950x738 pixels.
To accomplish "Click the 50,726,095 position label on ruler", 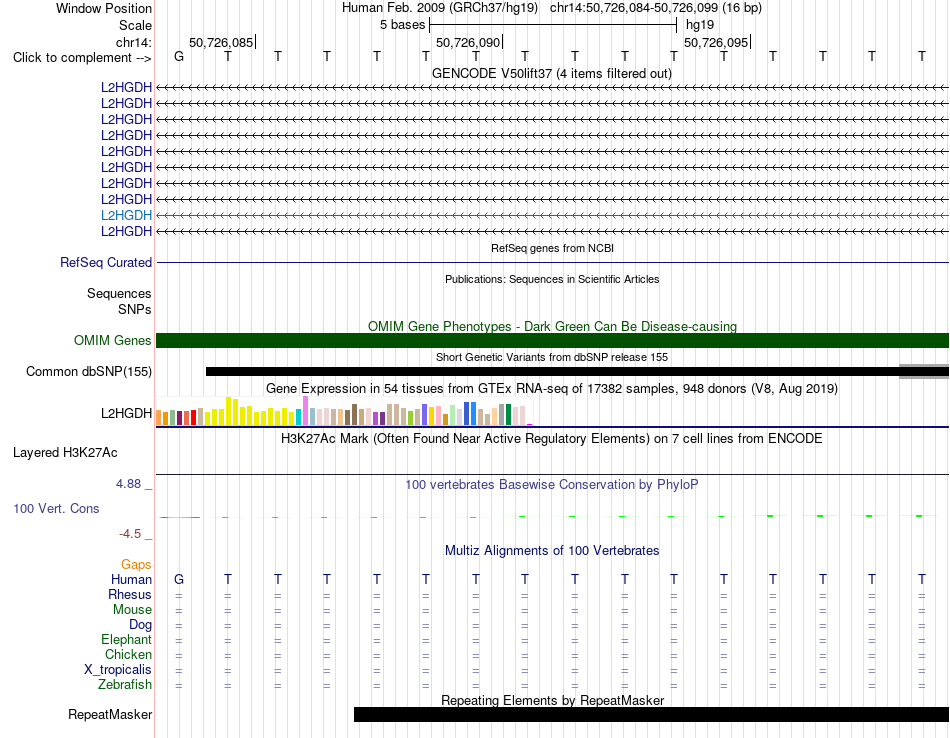I will click(x=716, y=42).
